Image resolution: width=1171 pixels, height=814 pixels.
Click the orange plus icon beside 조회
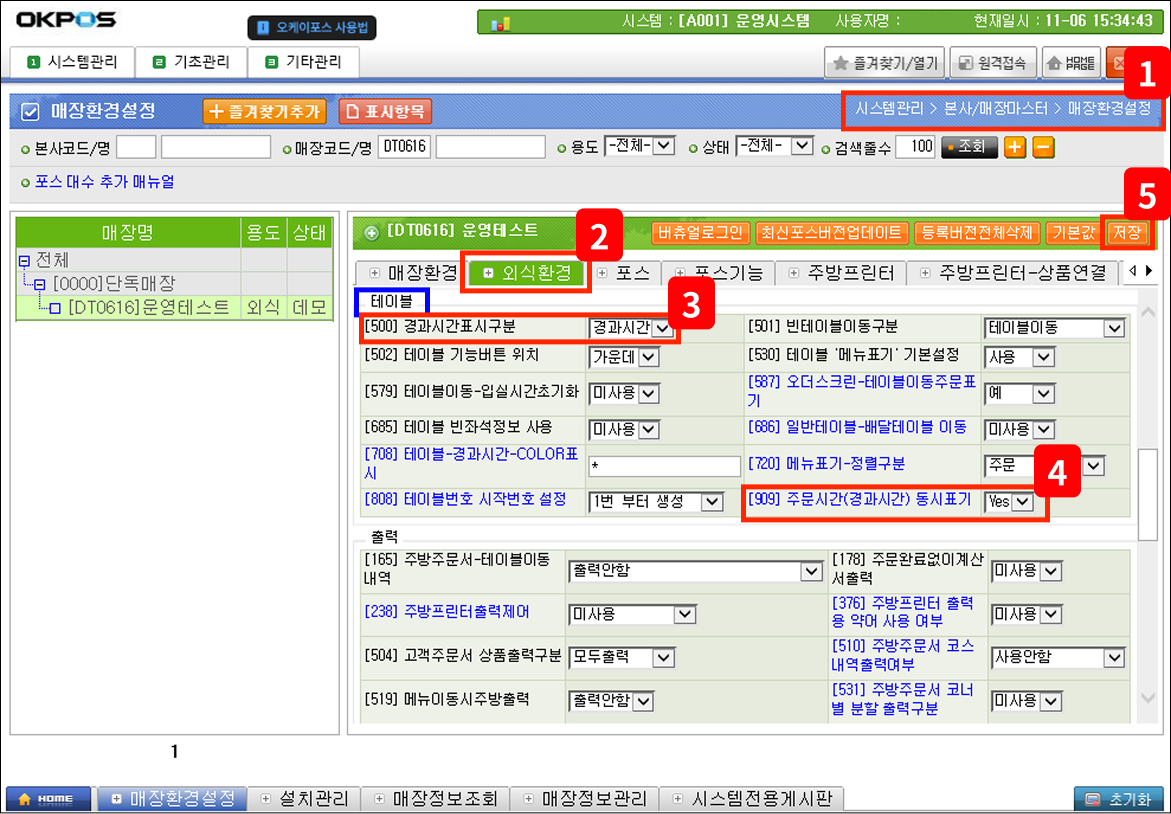1015,147
